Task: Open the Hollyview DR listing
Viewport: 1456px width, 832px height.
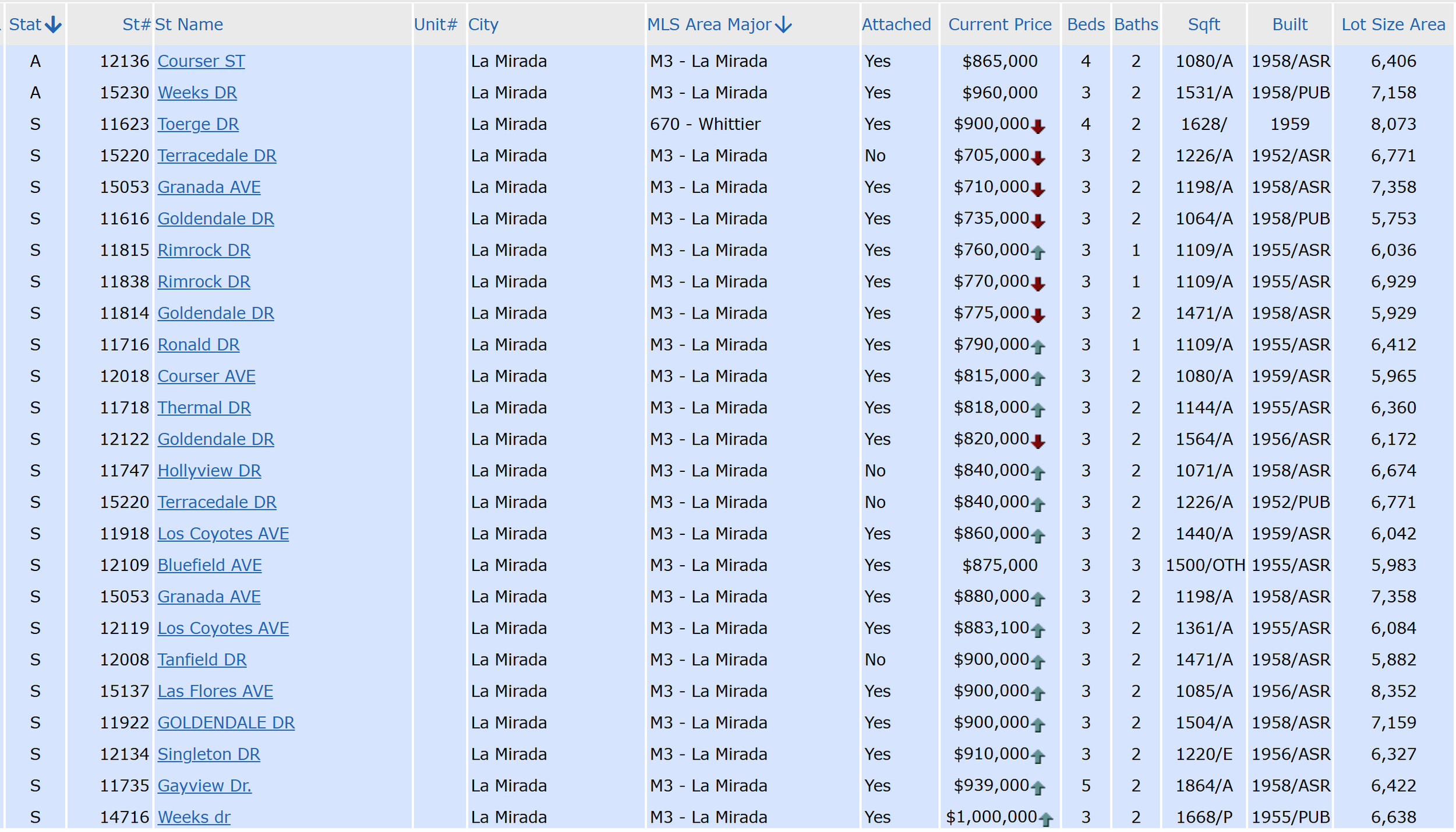Action: point(209,471)
